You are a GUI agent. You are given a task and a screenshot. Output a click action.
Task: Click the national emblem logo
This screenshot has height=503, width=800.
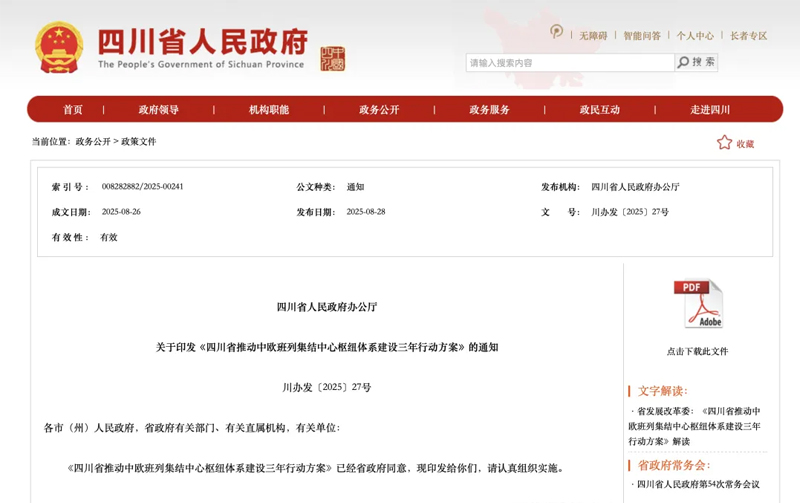[x=60, y=47]
